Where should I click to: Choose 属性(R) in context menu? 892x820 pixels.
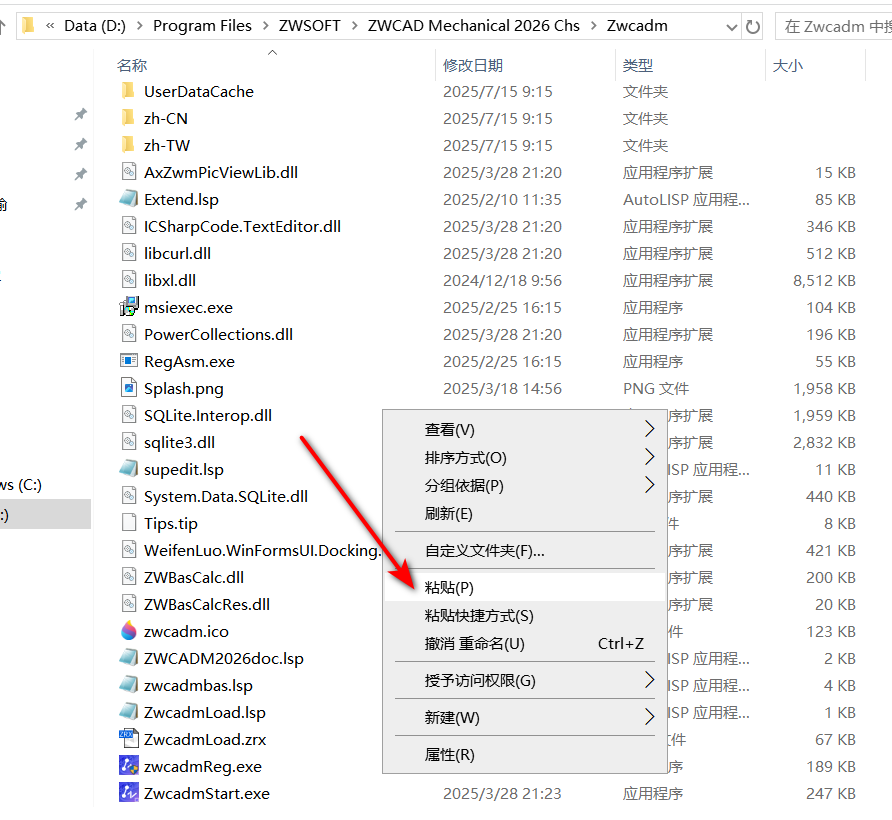pos(525,755)
